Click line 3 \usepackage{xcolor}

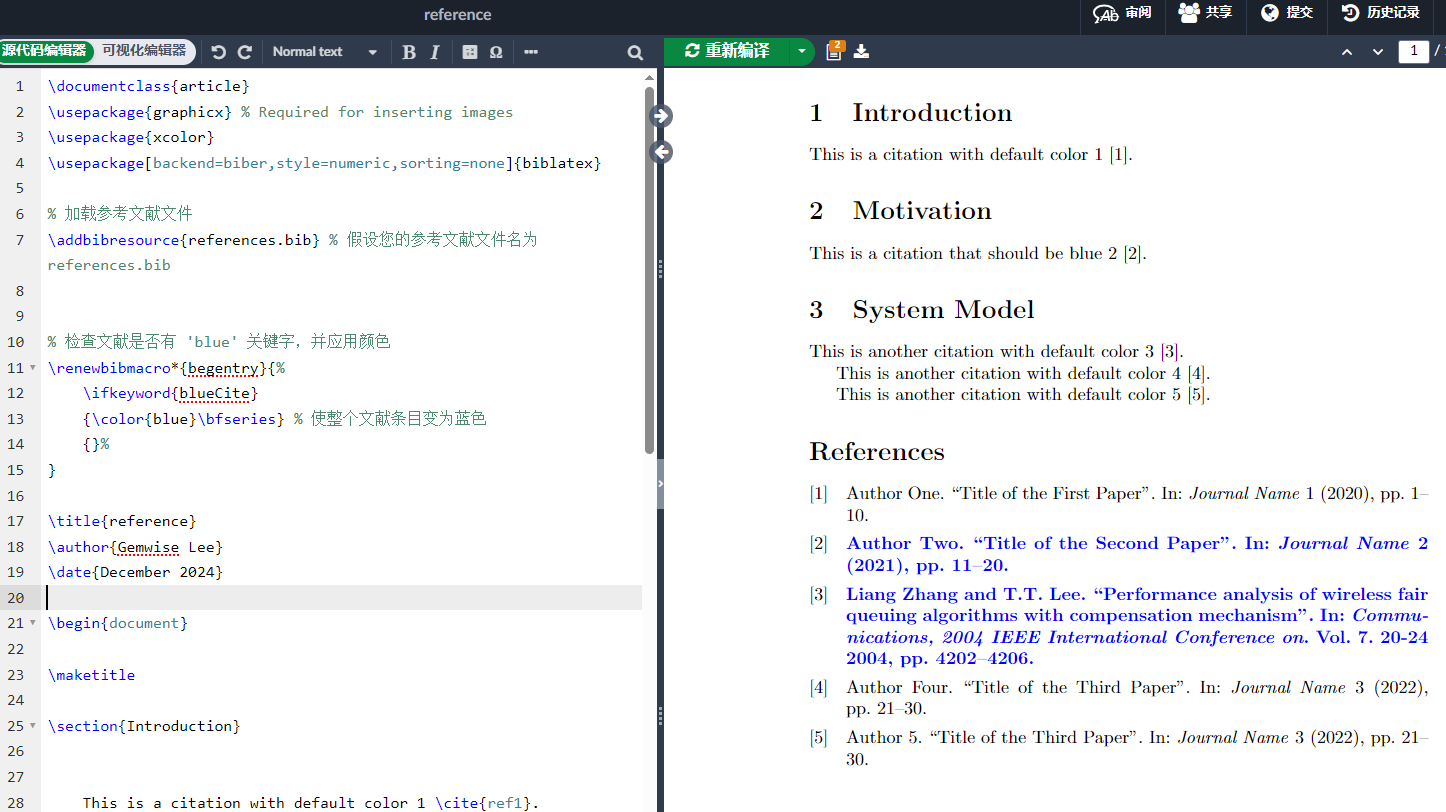(131, 137)
